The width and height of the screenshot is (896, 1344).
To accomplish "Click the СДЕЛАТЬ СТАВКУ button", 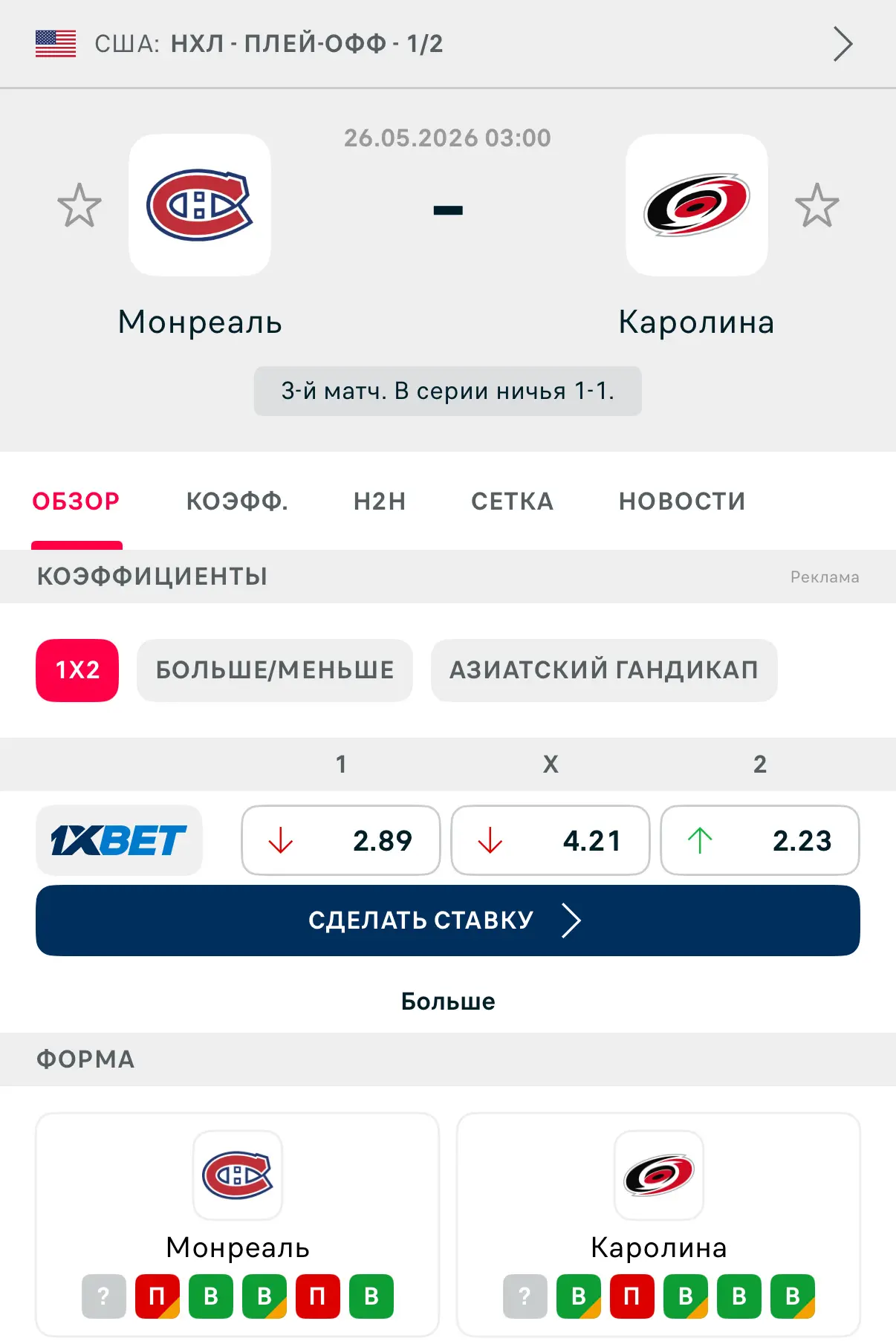I will tap(448, 921).
